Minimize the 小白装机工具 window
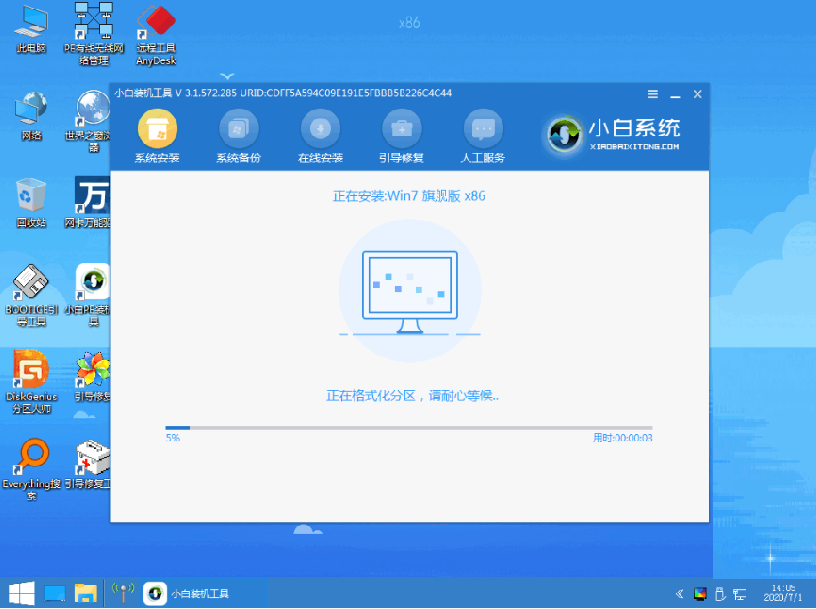Viewport: 816px width, 609px height. coord(675,94)
